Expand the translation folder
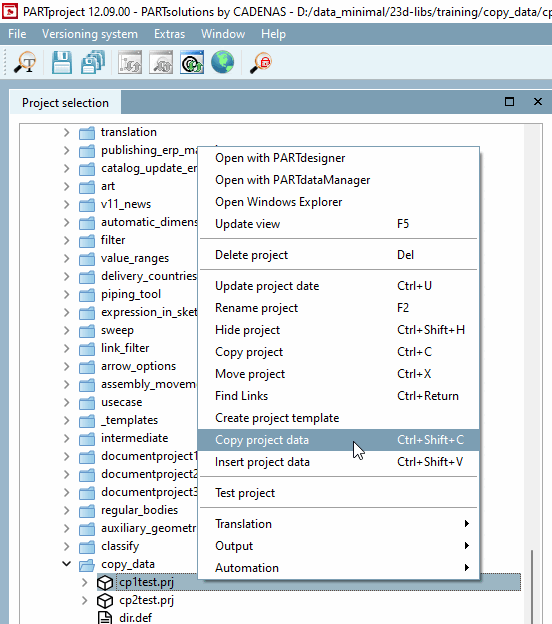Viewport: 552px width, 624px height. point(66,132)
